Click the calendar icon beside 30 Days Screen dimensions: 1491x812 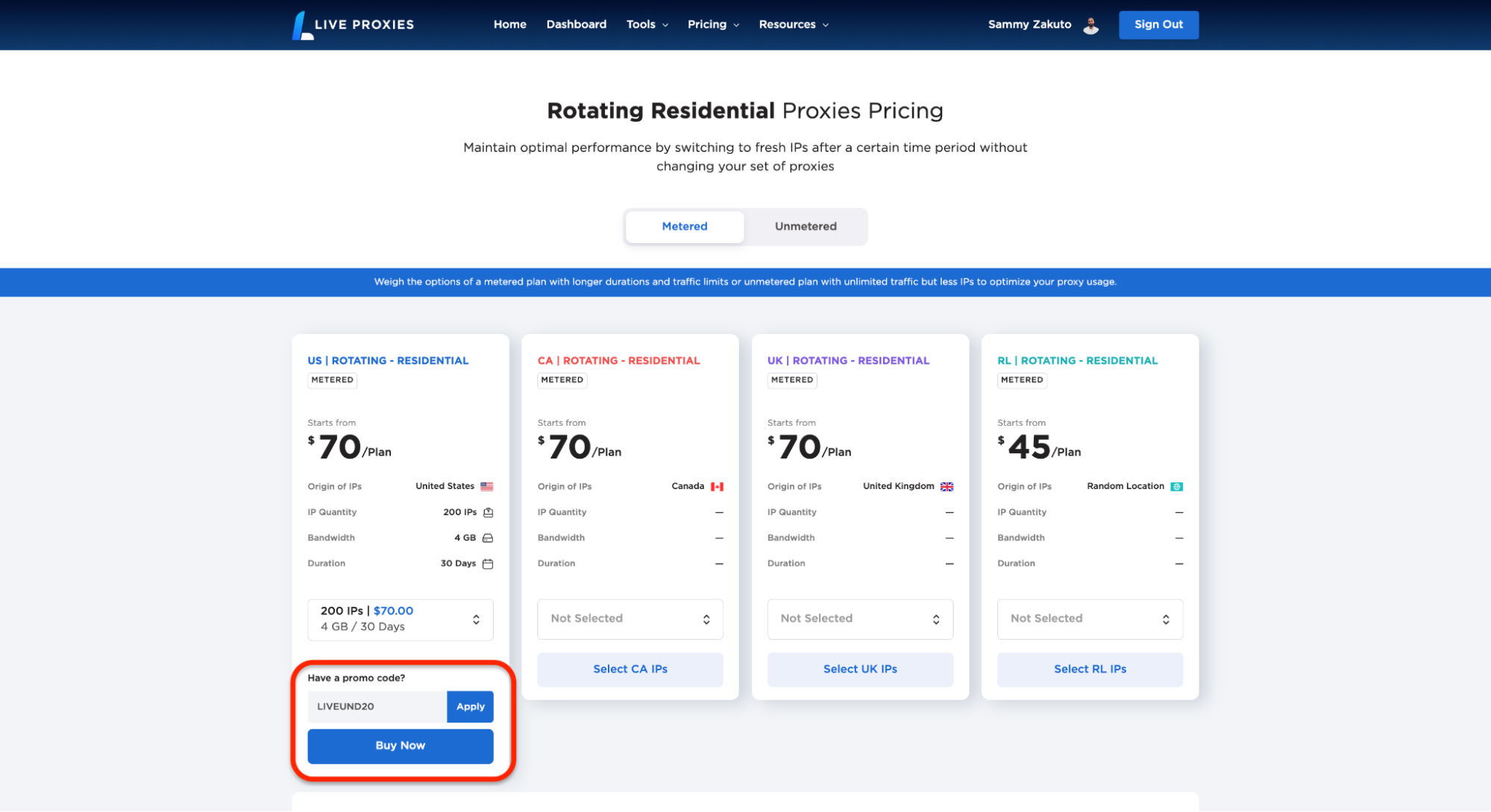(x=488, y=564)
